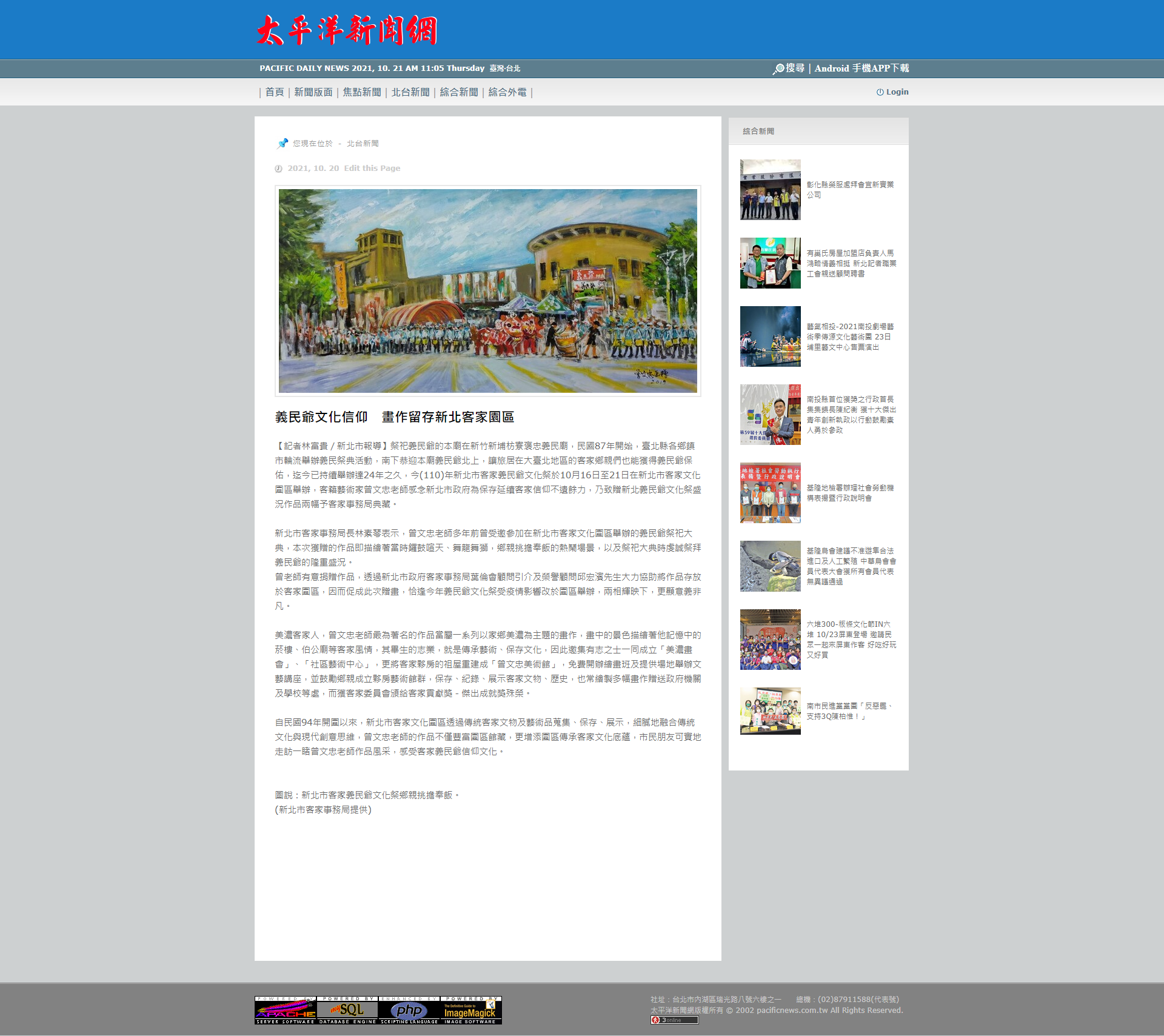The width and height of the screenshot is (1164, 1036).
Task: Click the pacificnews.com.tw copyright line
Action: [777, 1011]
